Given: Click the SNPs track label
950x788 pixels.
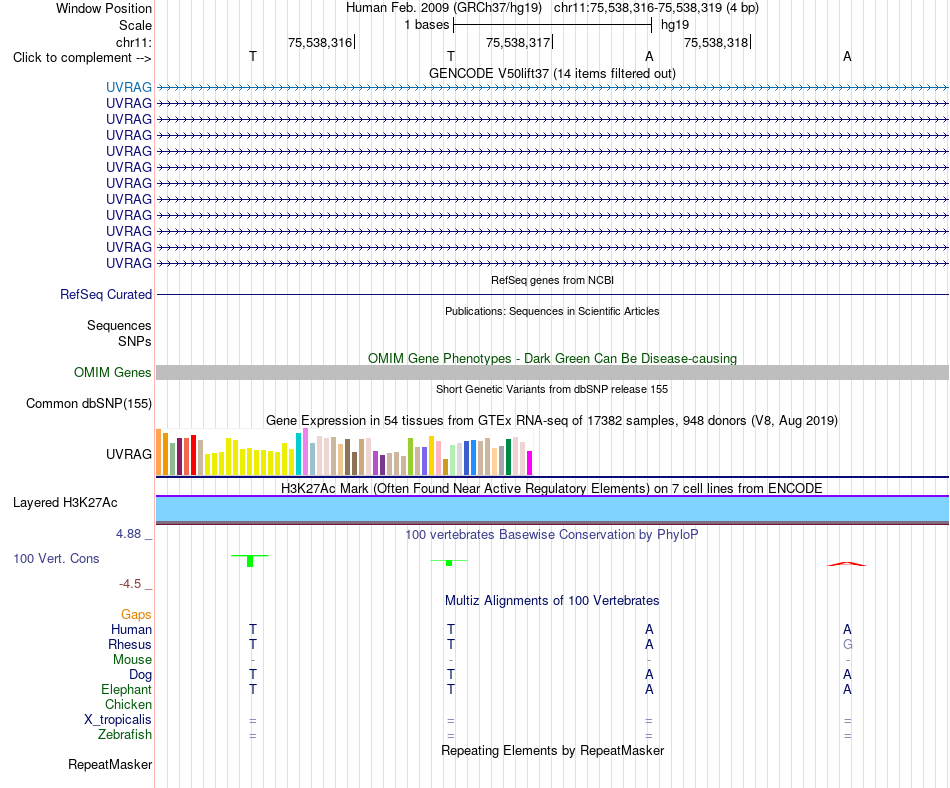Looking at the screenshot, I should [135, 342].
